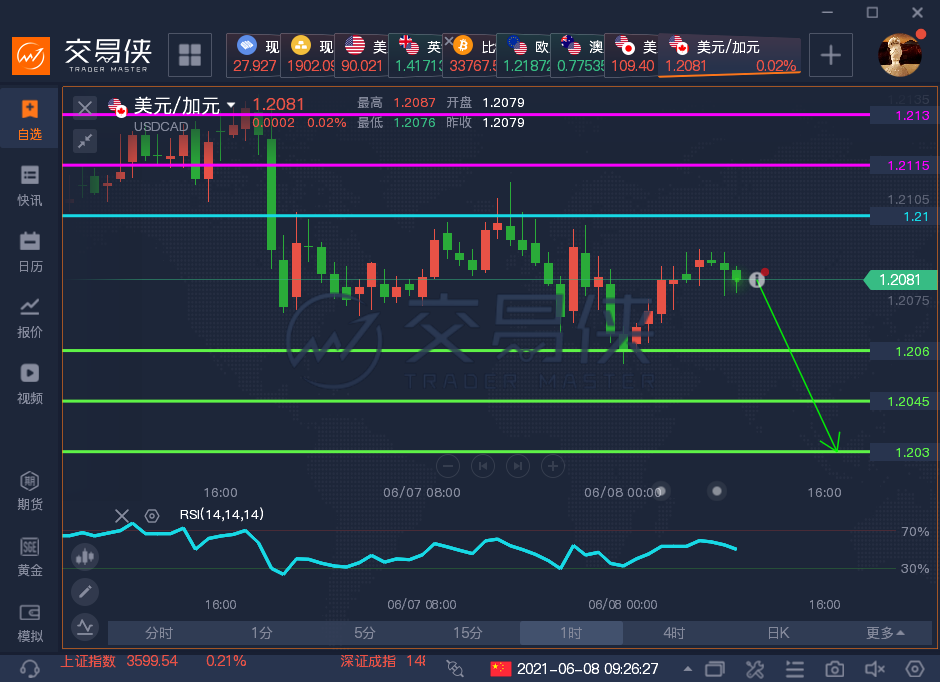Open the 黄金 SGE gold section
The height and width of the screenshot is (682, 940).
point(29,557)
